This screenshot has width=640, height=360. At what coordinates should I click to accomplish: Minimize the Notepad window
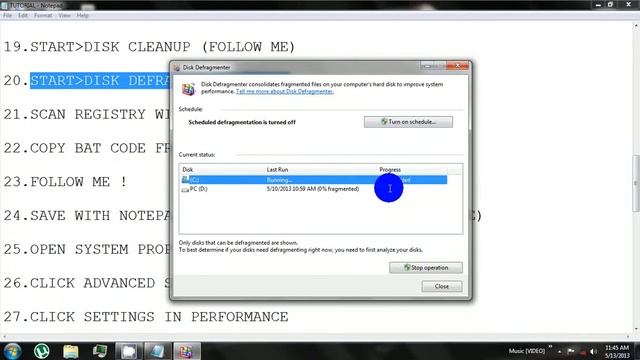[598, 5]
